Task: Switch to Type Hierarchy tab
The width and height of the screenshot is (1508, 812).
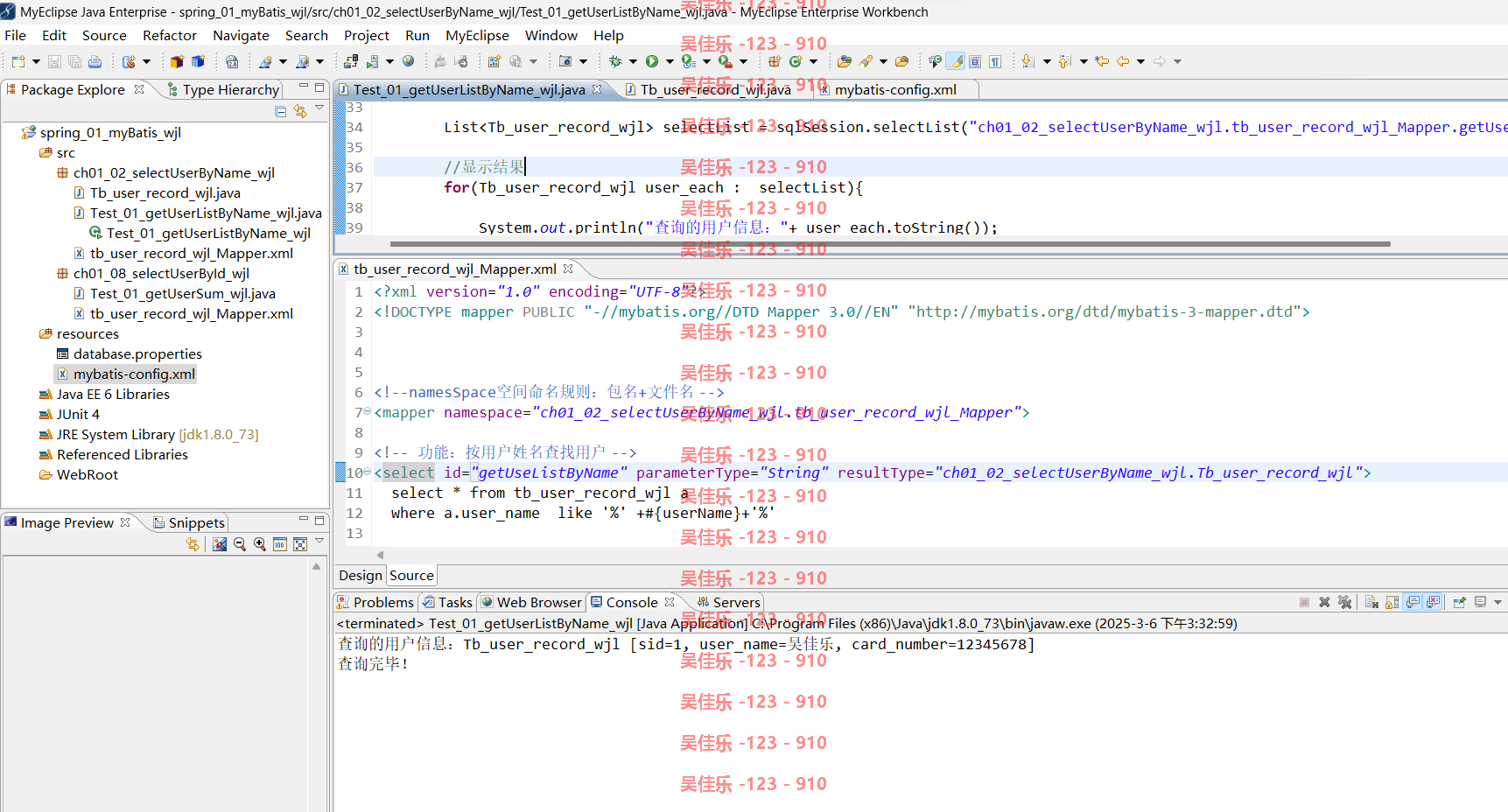Action: click(223, 89)
